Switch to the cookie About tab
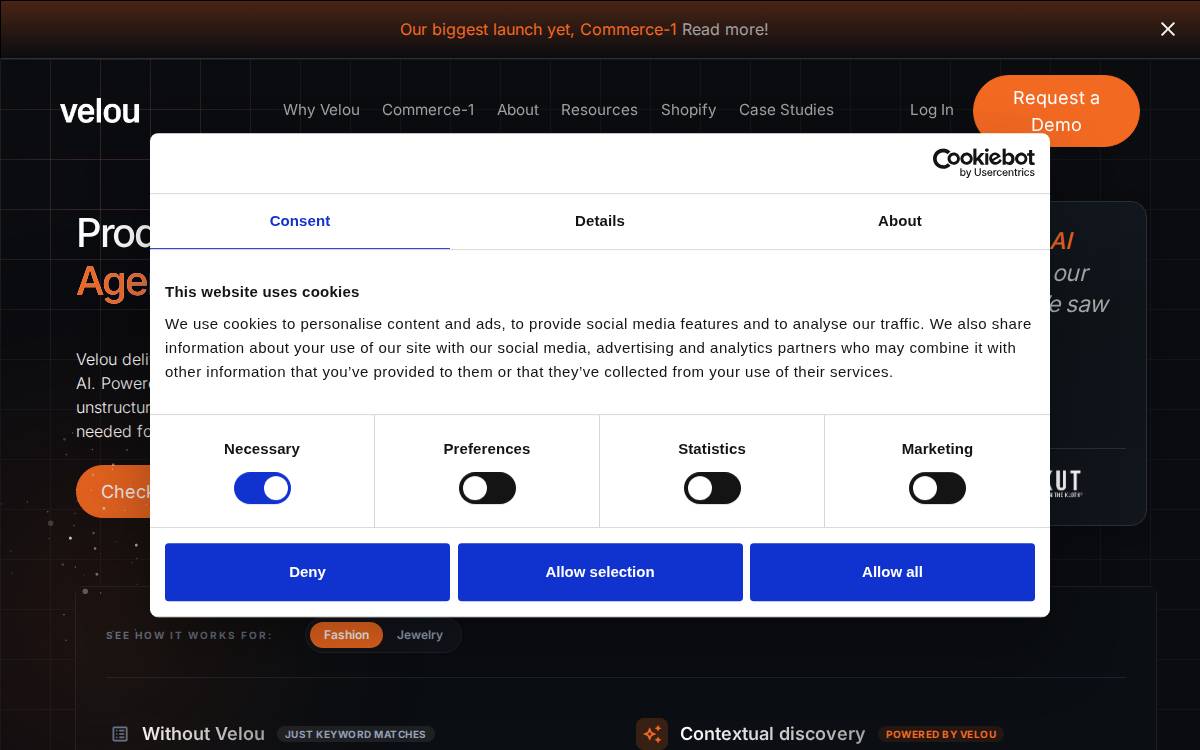The width and height of the screenshot is (1200, 750). click(900, 221)
